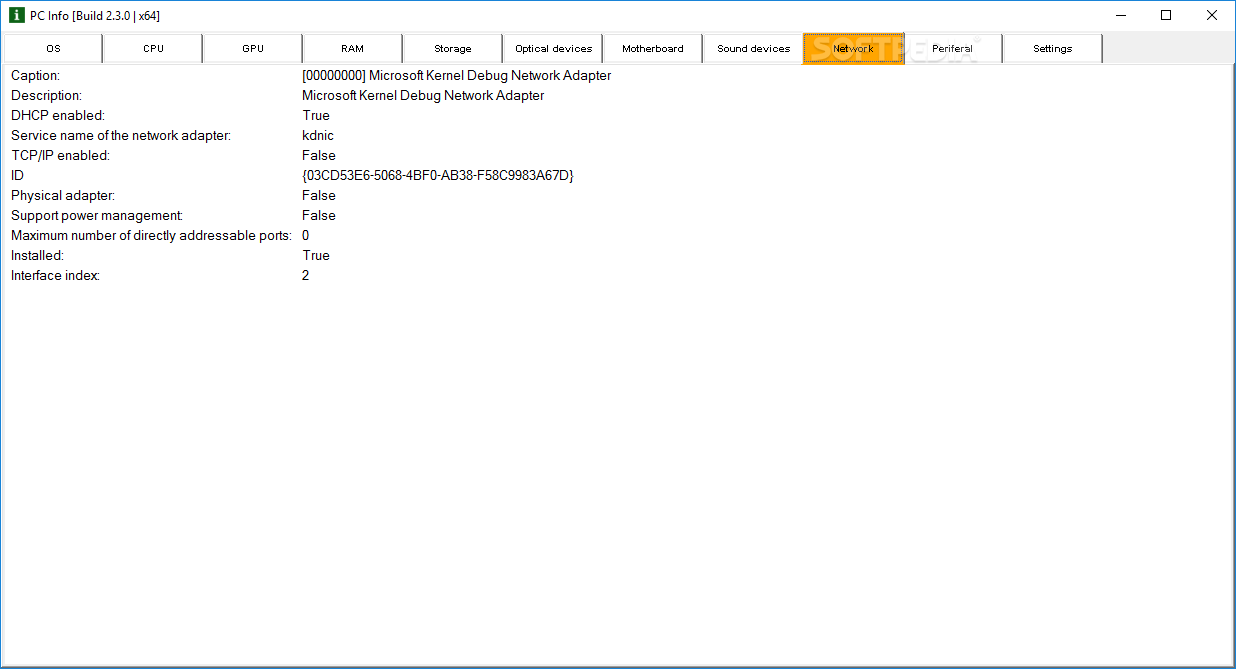Open the Settings tab
Viewport: 1236px width, 669px height.
pos(1053,49)
